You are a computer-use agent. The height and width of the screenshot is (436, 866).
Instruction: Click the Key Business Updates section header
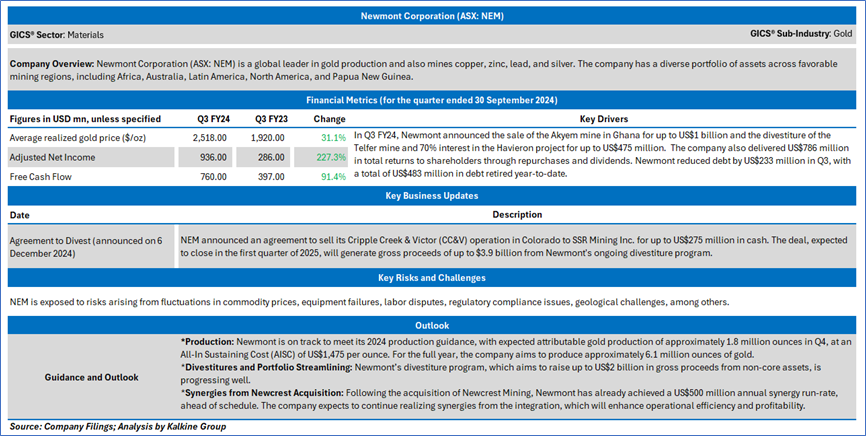(432, 196)
